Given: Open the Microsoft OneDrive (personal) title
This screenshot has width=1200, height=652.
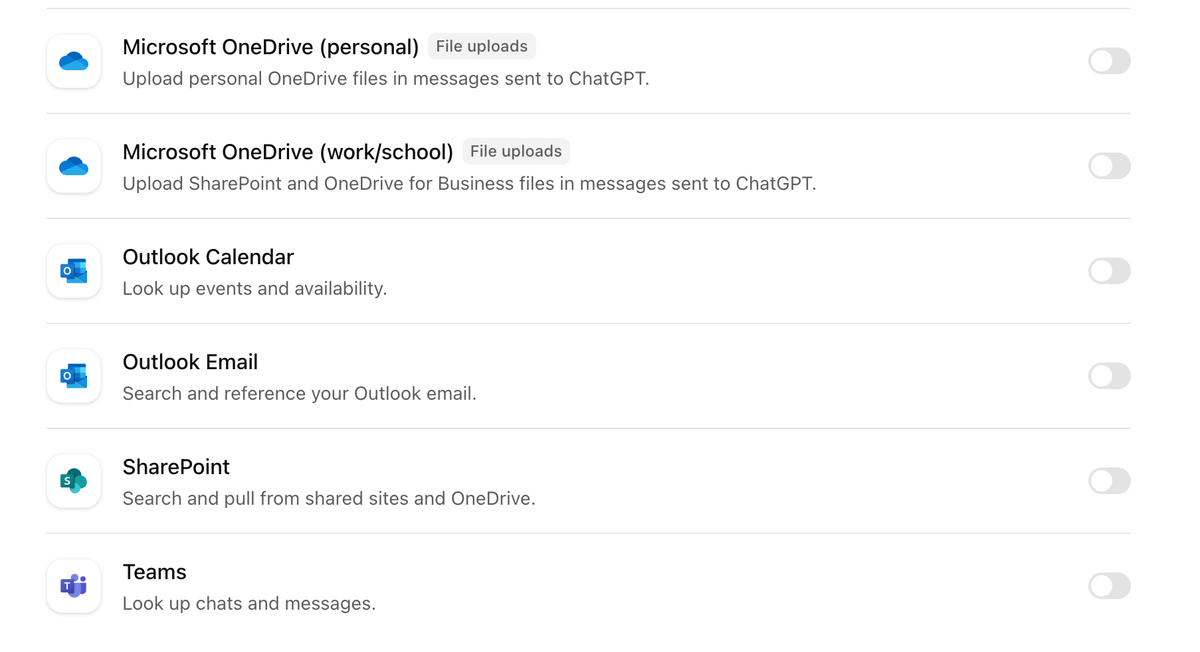Looking at the screenshot, I should tap(270, 47).
